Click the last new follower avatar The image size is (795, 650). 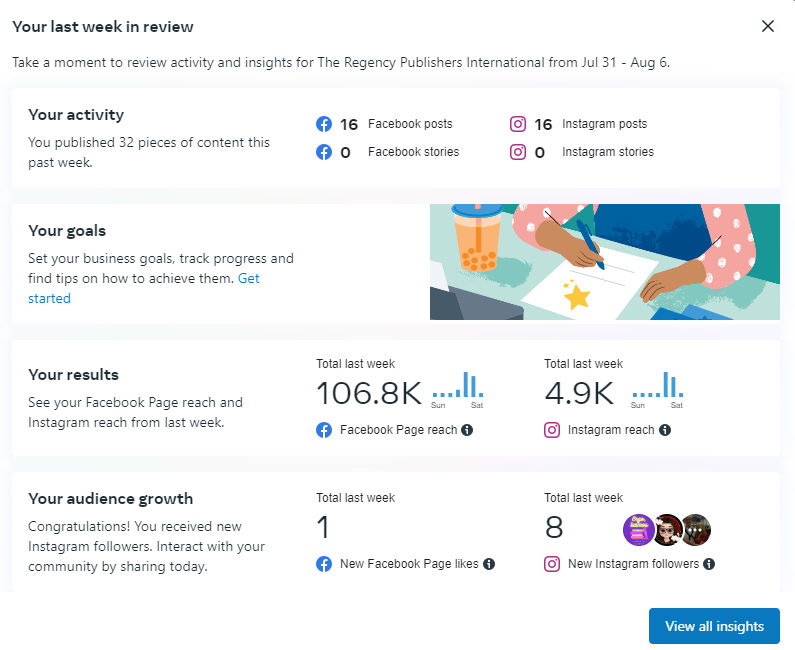coord(695,529)
